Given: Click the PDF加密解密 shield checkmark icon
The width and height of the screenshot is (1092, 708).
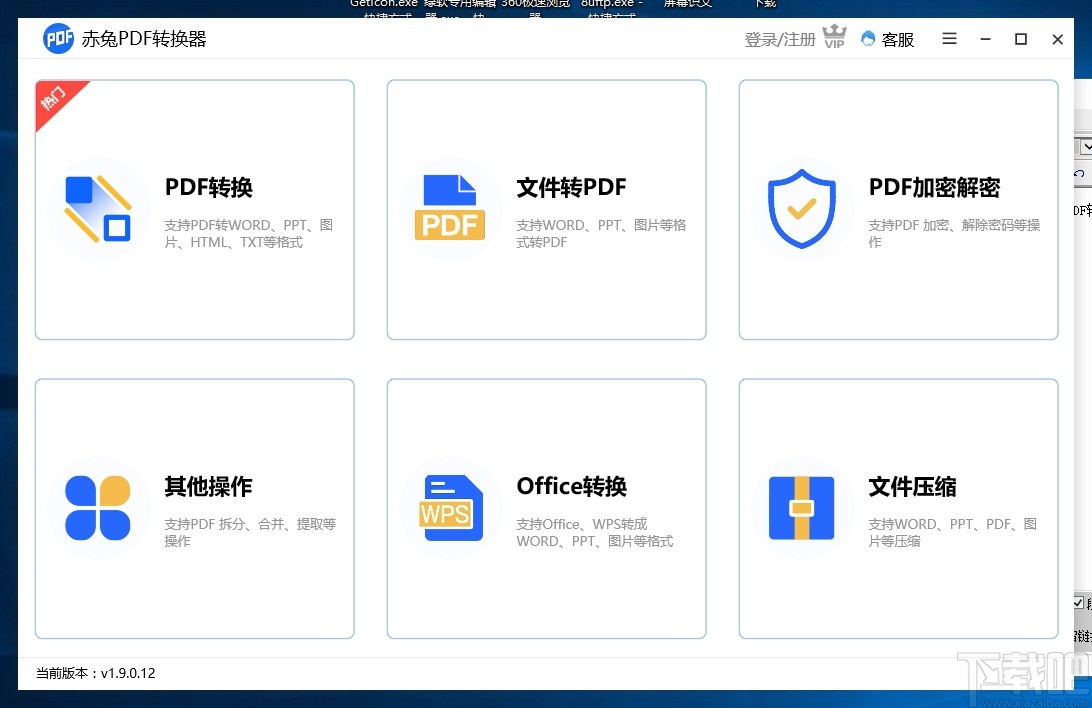Looking at the screenshot, I should coord(801,209).
